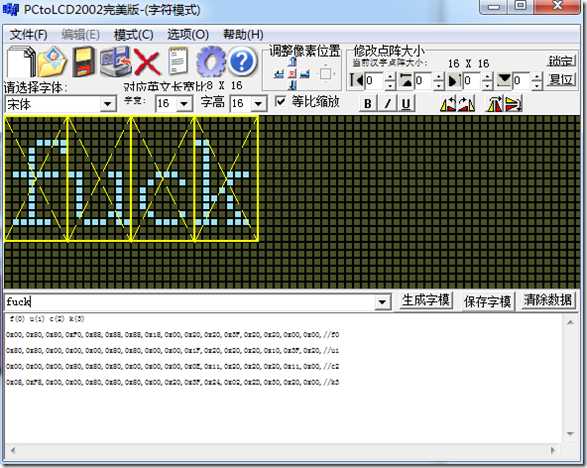Expand the text input history dropdown arrow
This screenshot has width=587, height=468.
382,302
